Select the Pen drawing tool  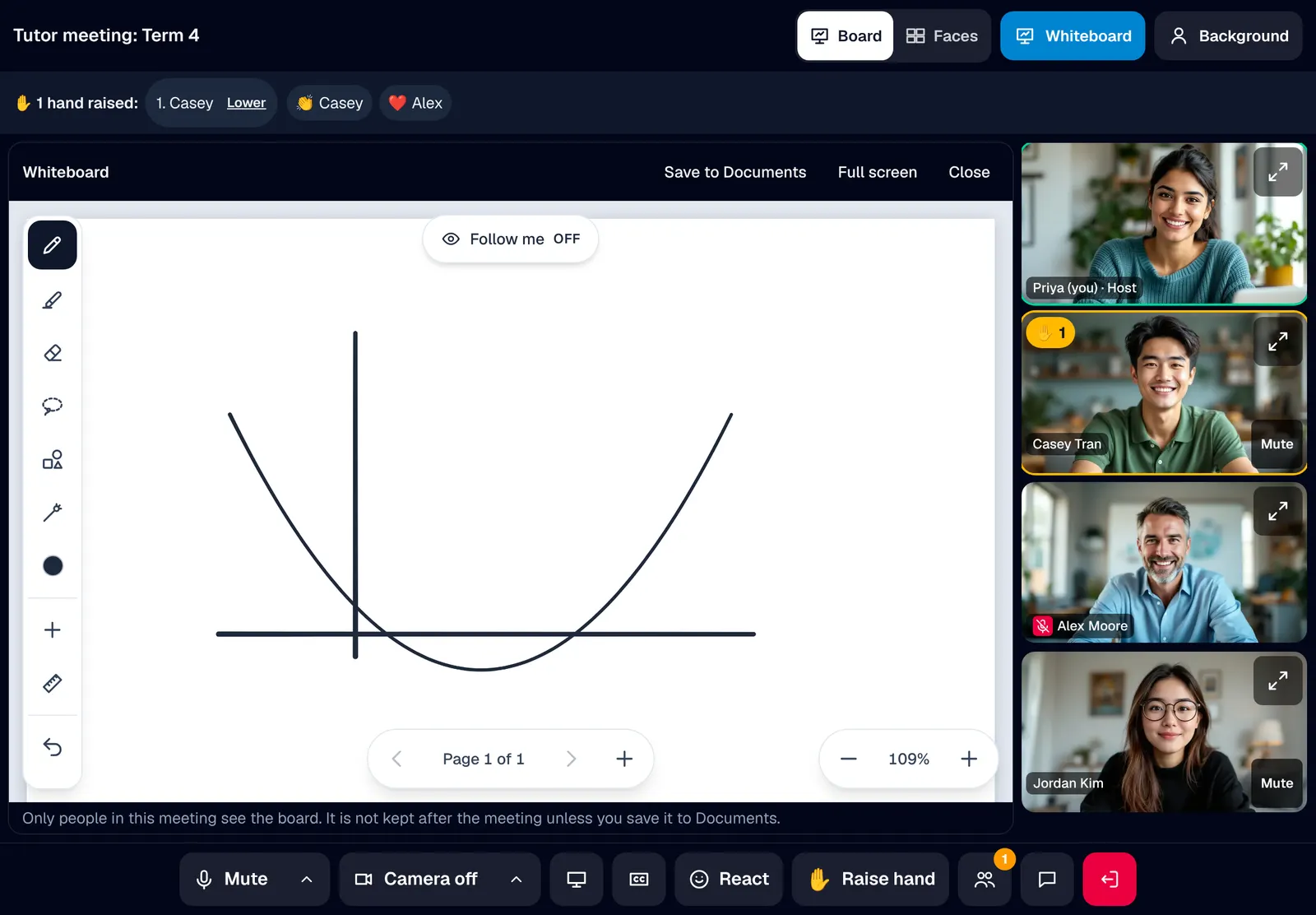click(53, 245)
